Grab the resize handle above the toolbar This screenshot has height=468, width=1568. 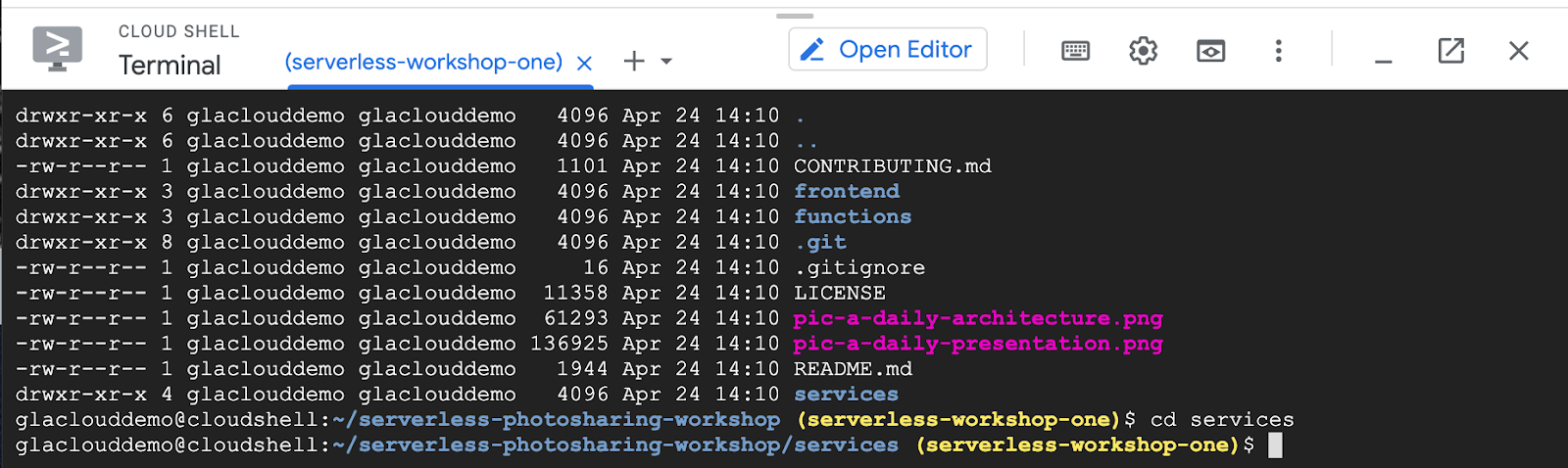click(x=795, y=16)
